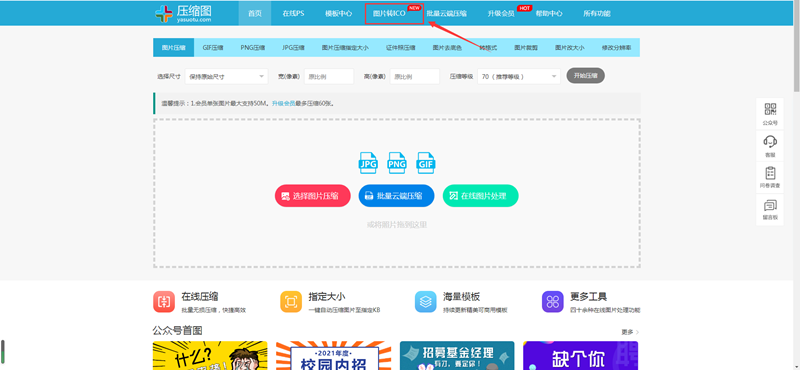Click the 海量模板 heading text
Viewport: 800px width, 370px height.
(462, 297)
